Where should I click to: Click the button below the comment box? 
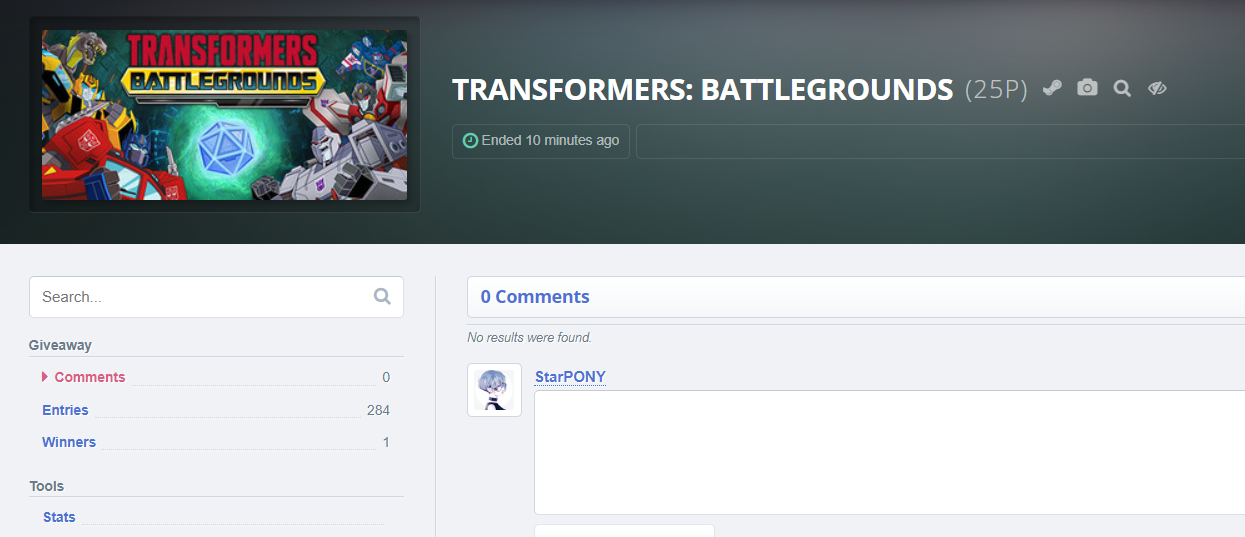624,530
